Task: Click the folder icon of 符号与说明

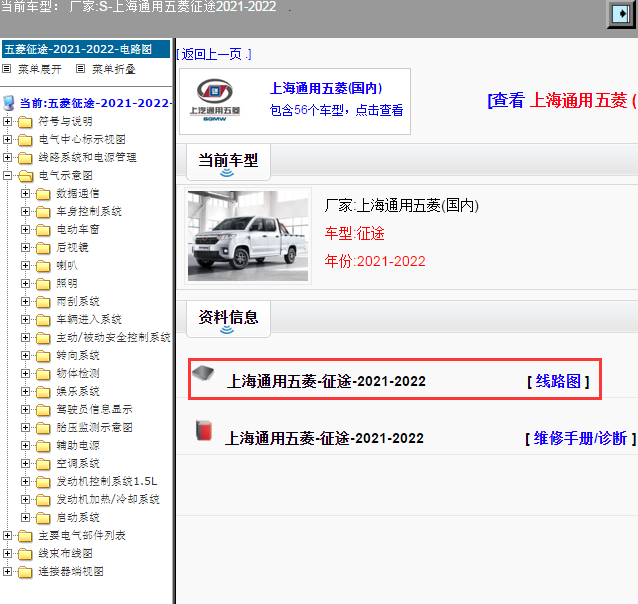Action: point(25,122)
